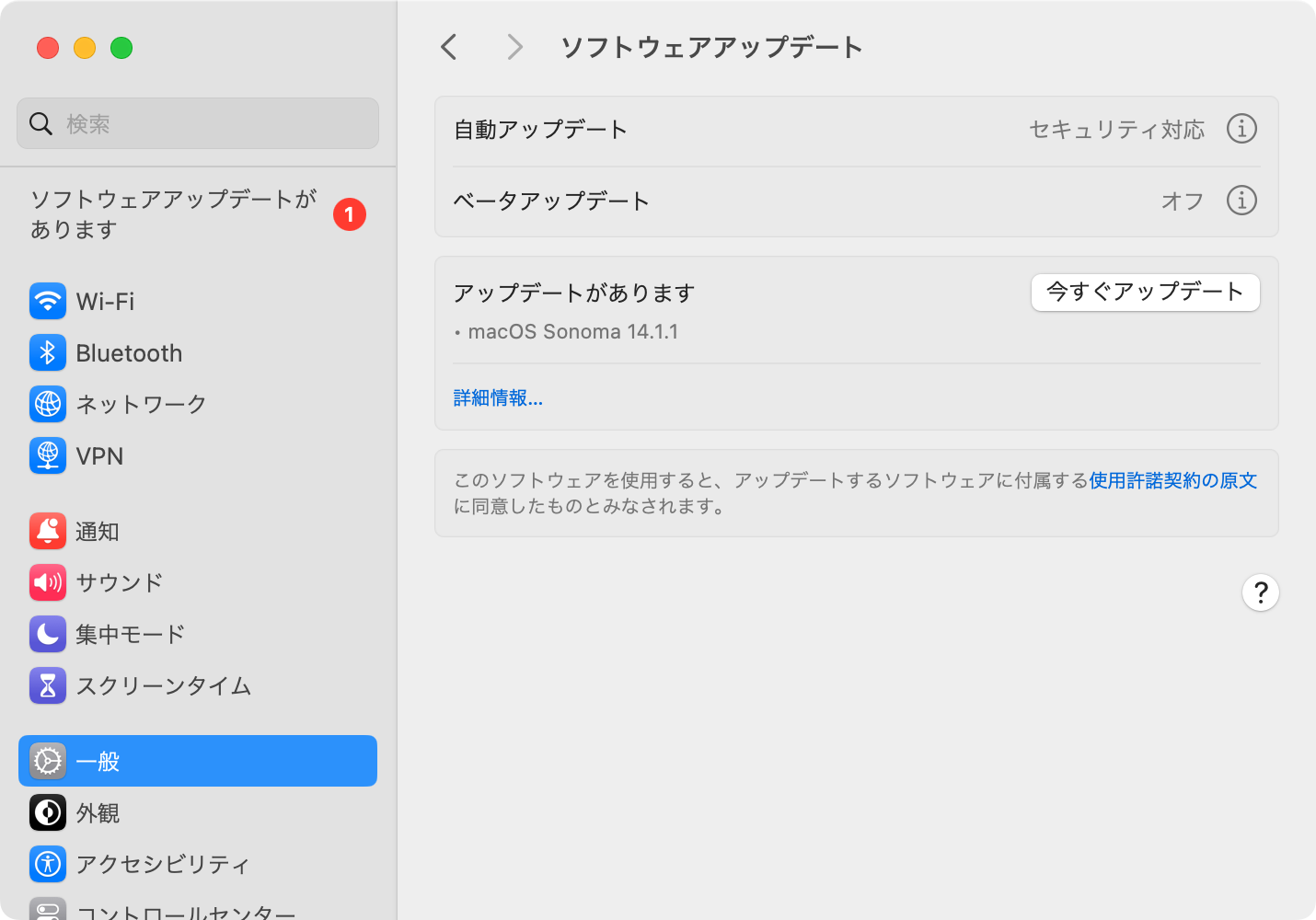
Task: Click the スクリーンタイム hourglass icon
Action: coord(48,685)
